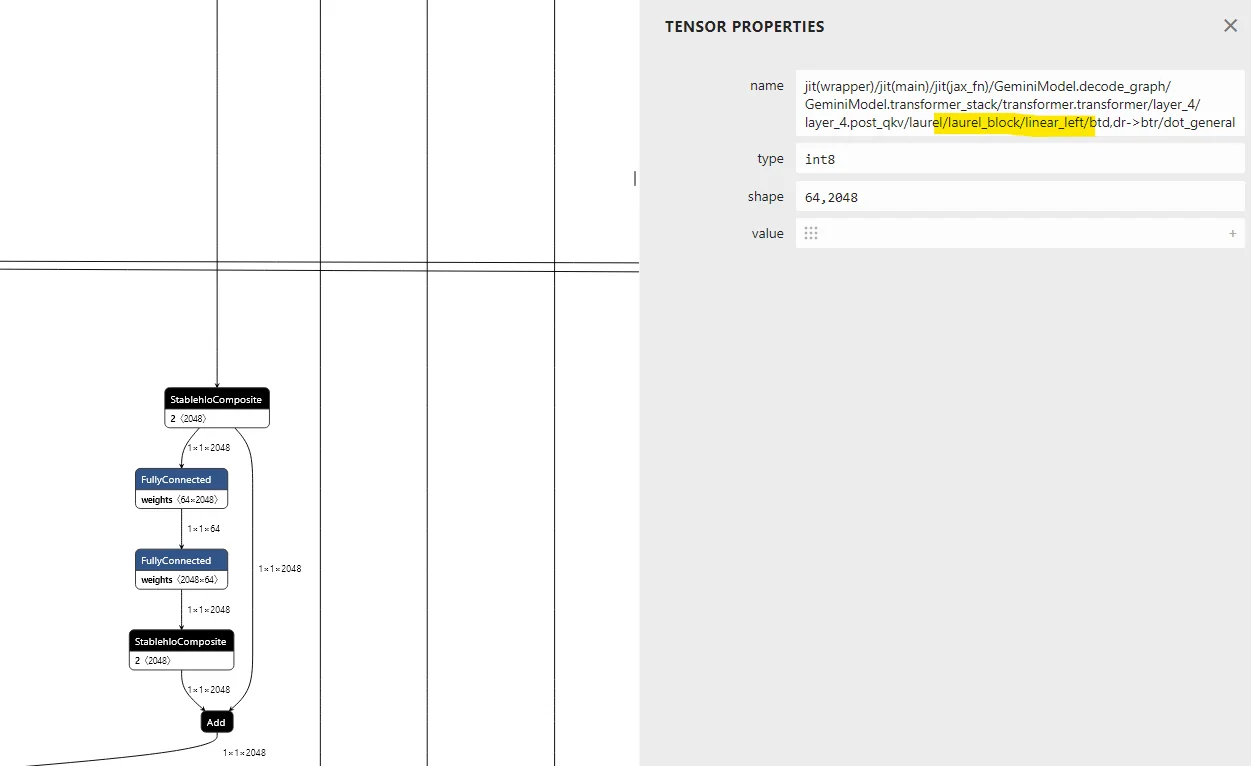The width and height of the screenshot is (1251, 766).
Task: Click the 'name' property label
Action: coord(767,86)
